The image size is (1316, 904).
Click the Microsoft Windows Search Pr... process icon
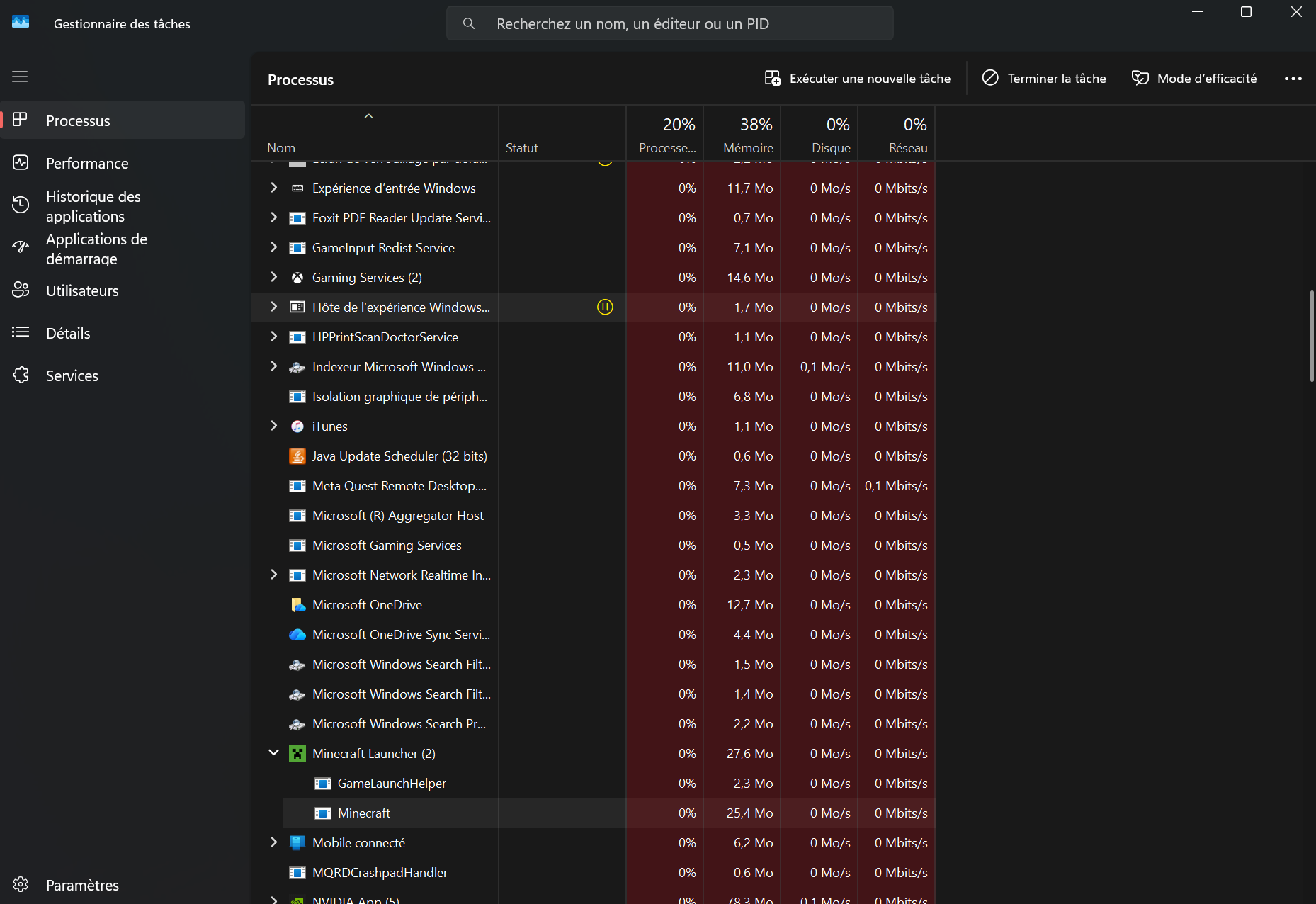[x=297, y=724]
